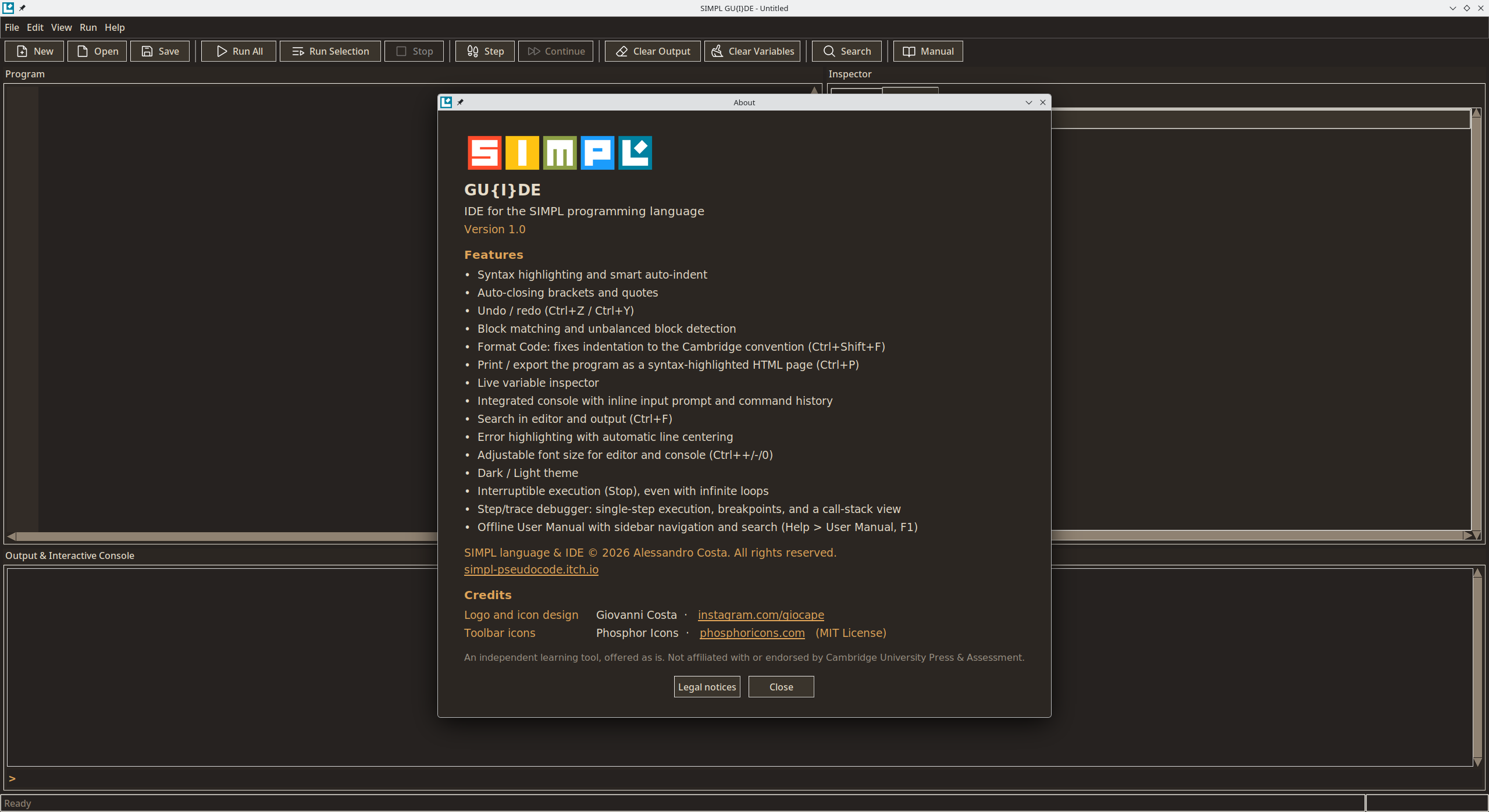The width and height of the screenshot is (1489, 812).
Task: Click the Inspector vertical scrollbar up arrow
Action: (1476, 113)
